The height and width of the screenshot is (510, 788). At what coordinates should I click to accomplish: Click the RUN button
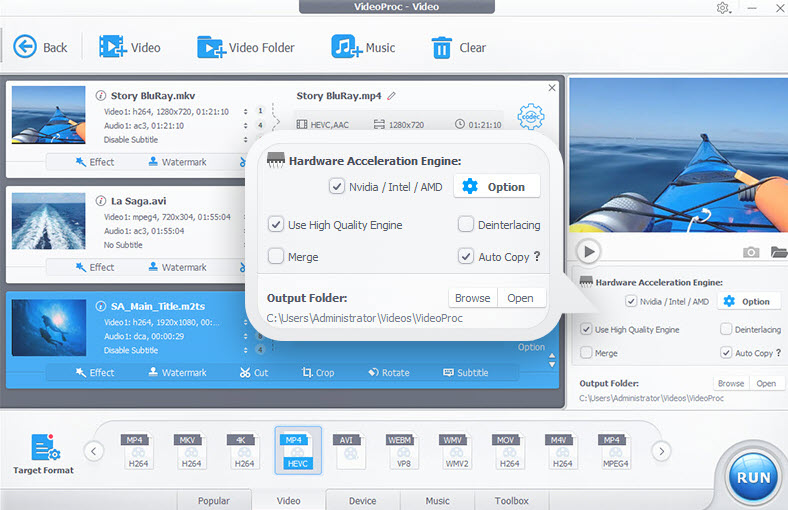tap(753, 477)
